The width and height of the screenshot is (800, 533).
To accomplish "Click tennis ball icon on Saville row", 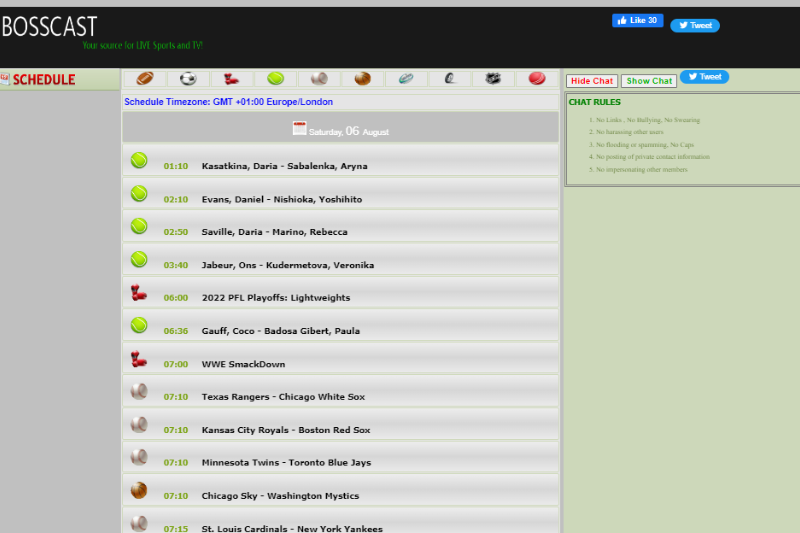I will [139, 226].
